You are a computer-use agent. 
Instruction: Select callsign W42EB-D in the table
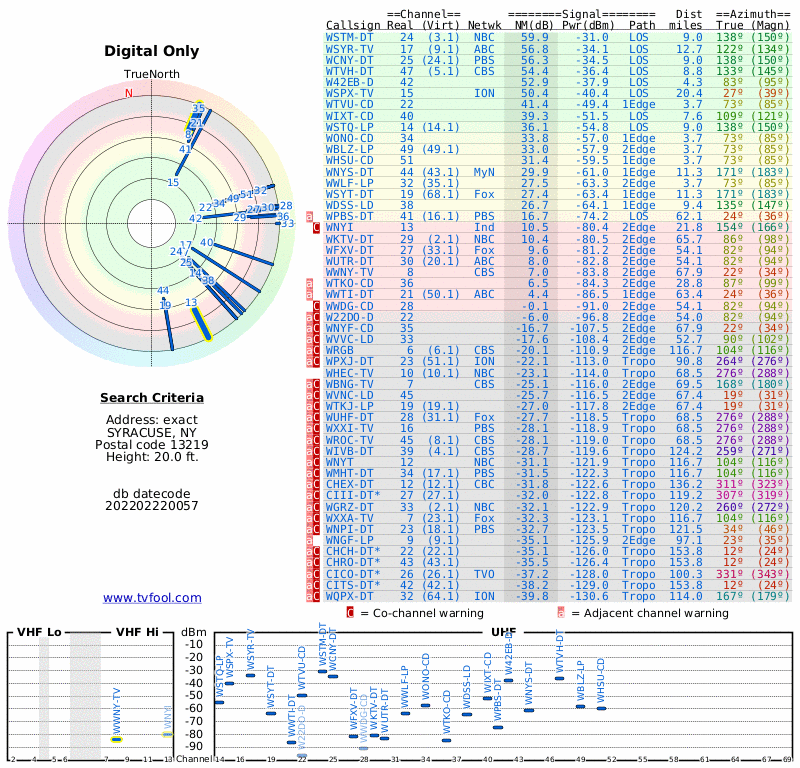point(349,82)
